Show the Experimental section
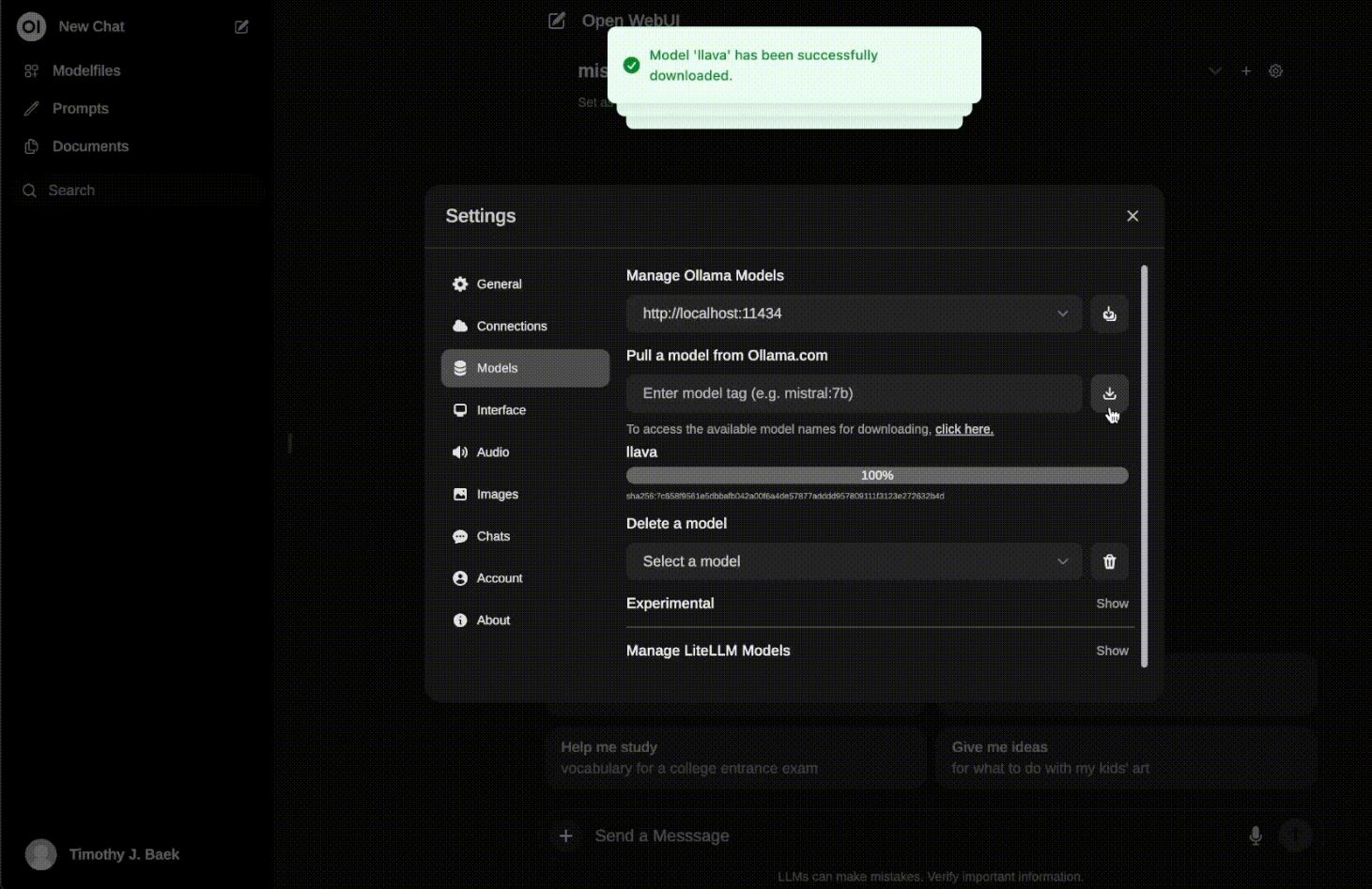The image size is (1372, 889). click(1112, 604)
